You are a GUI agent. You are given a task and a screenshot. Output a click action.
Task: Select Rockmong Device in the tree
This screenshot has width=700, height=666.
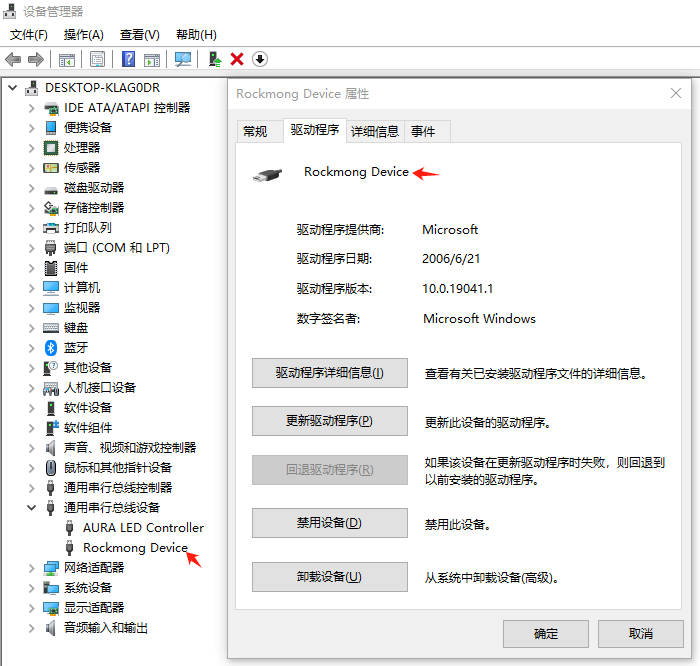tap(135, 548)
